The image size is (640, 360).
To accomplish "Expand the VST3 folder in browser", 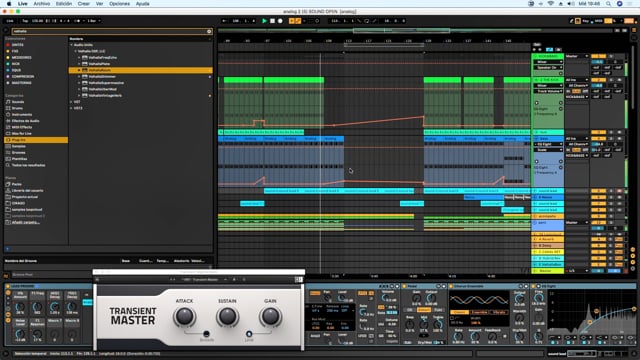I will [71, 108].
